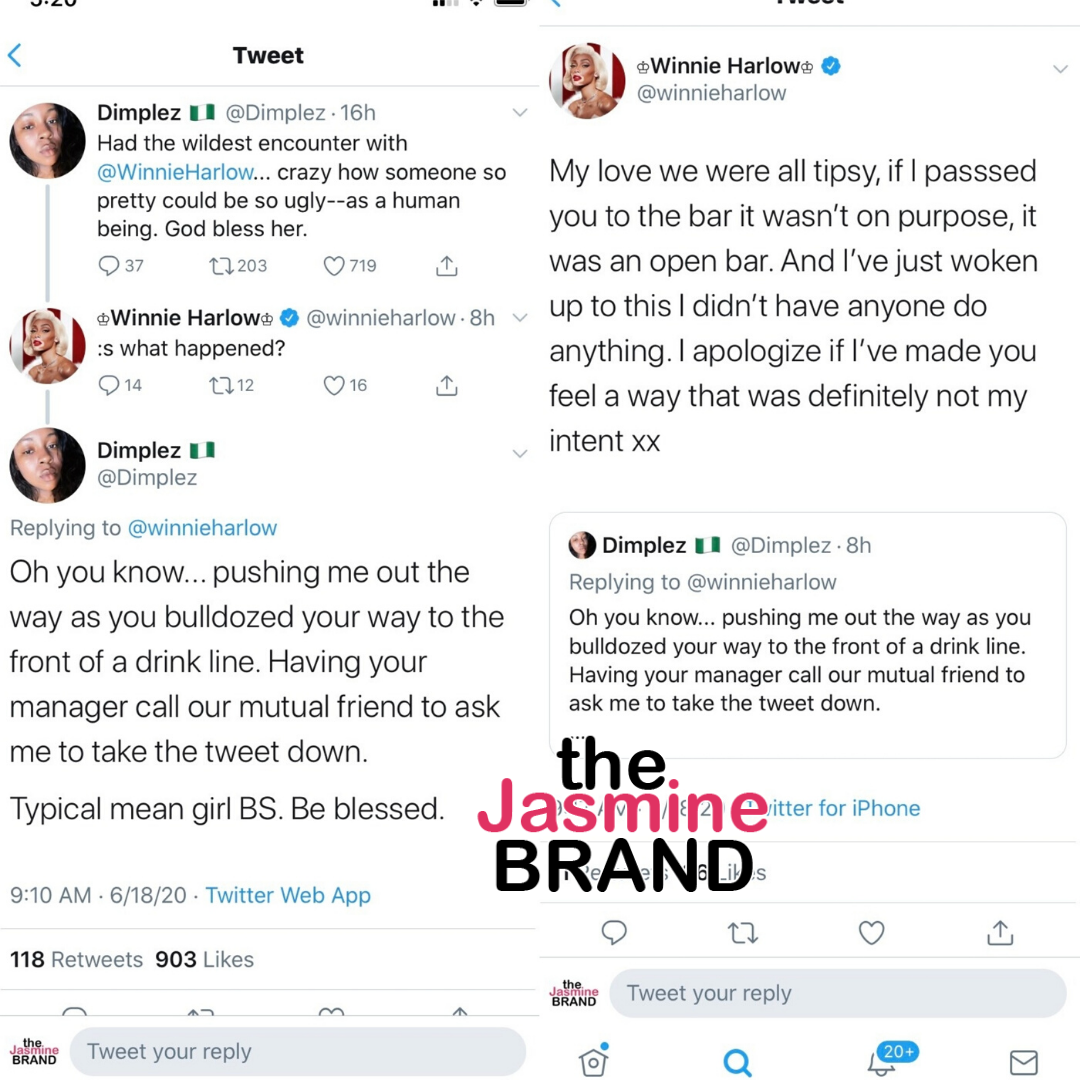
Task: Like Winnie Harlow's 'what happened?' reply
Action: click(334, 385)
